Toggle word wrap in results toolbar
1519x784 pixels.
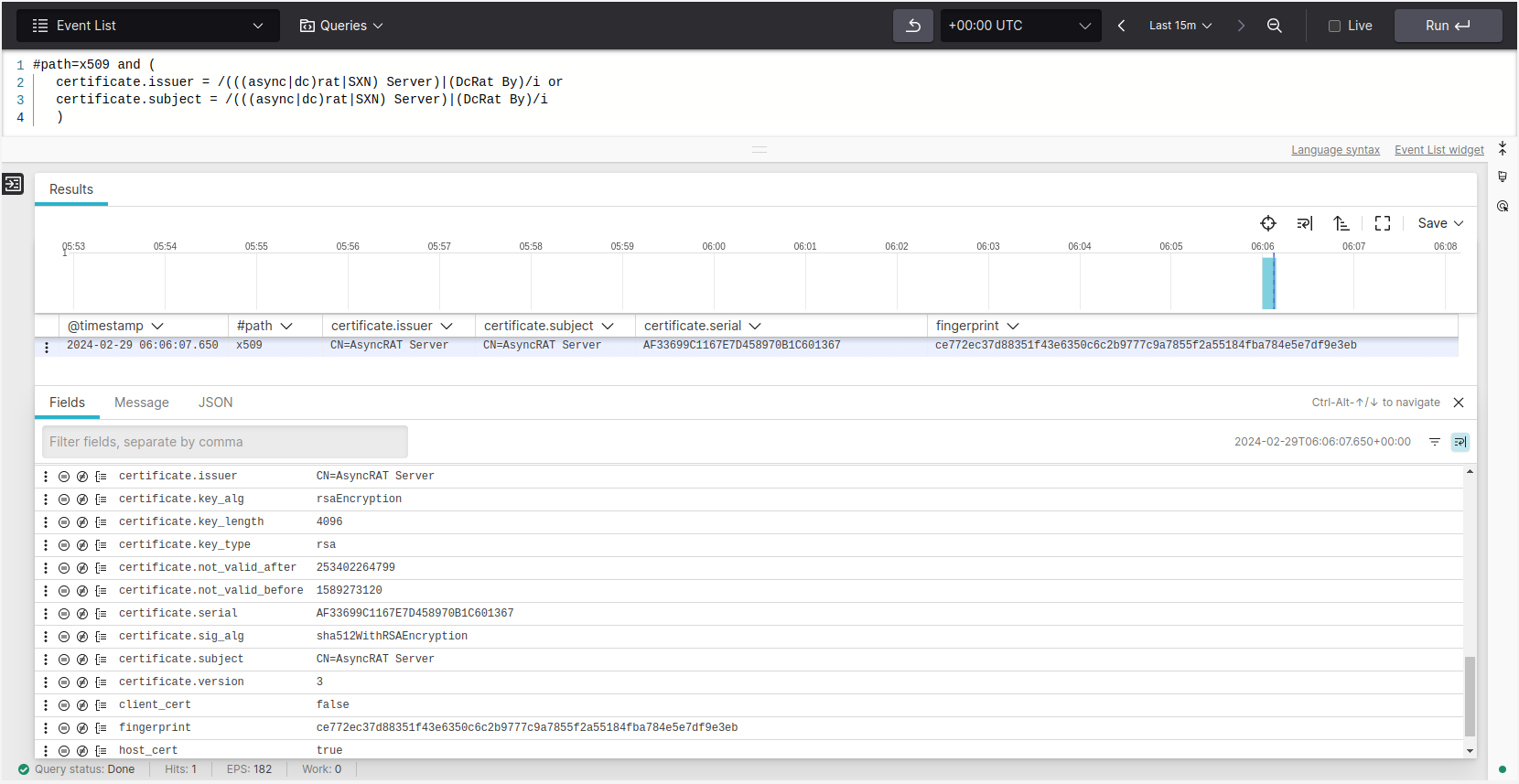1304,223
